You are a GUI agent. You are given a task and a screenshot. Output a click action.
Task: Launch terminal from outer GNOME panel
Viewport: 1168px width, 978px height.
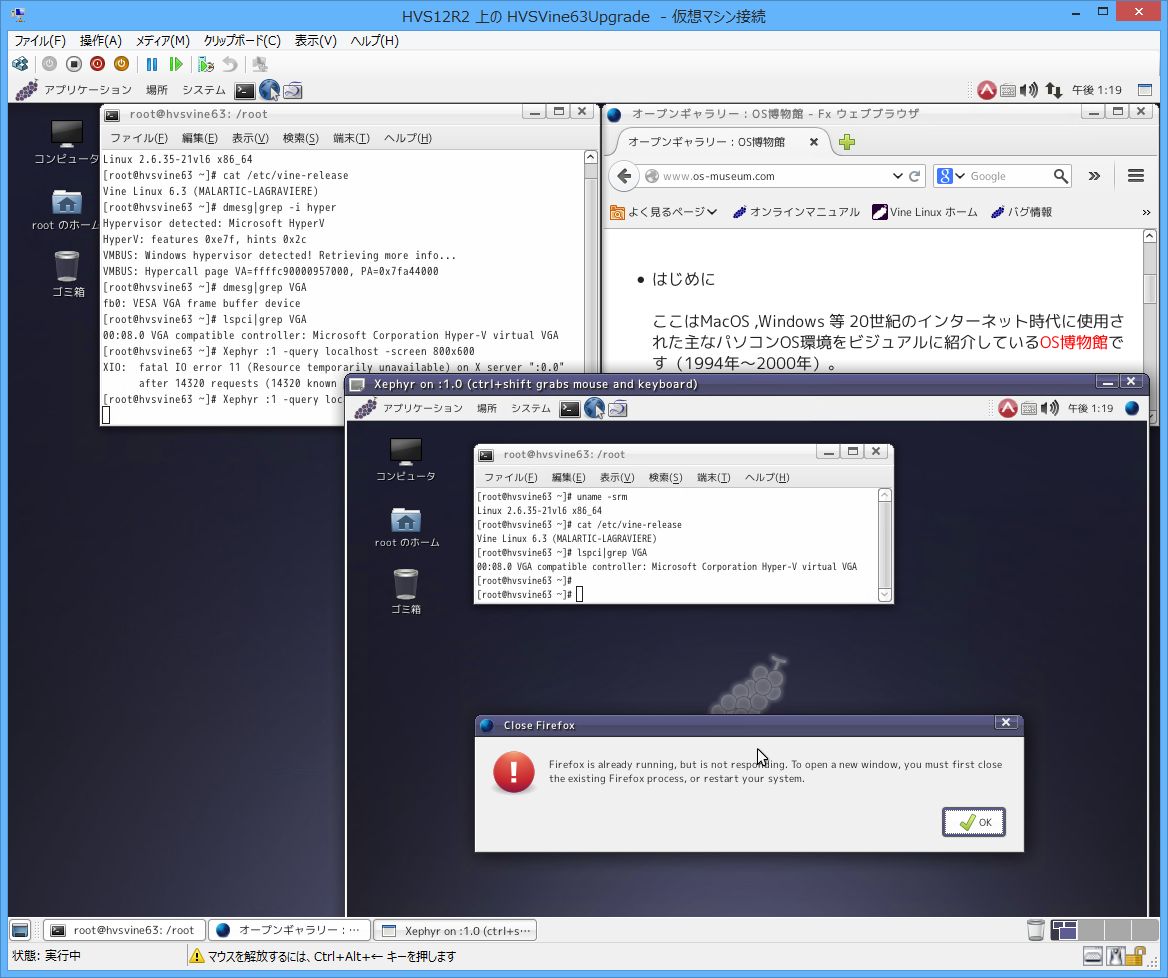coord(245,91)
